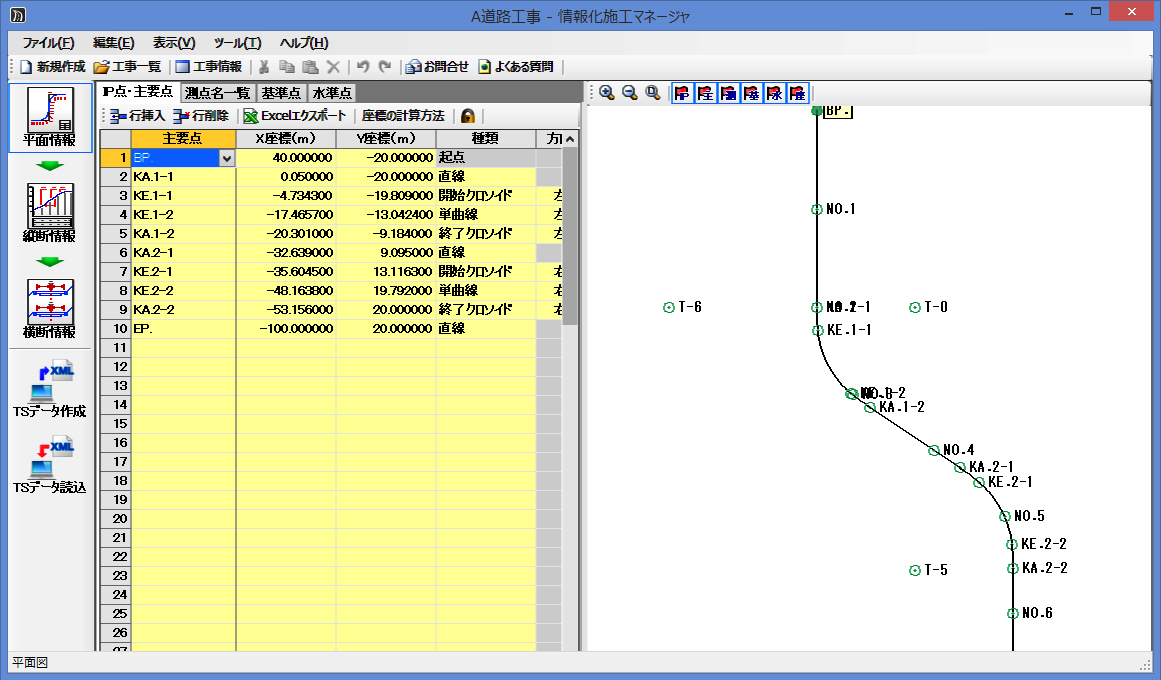Open the 工事情報 project information
The image size is (1161, 680).
tap(208, 67)
